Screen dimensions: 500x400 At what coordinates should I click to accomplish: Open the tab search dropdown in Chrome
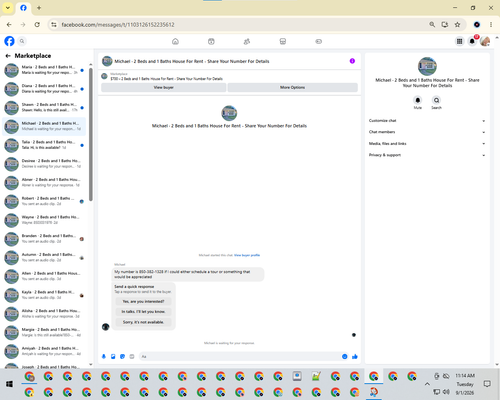click(8, 8)
